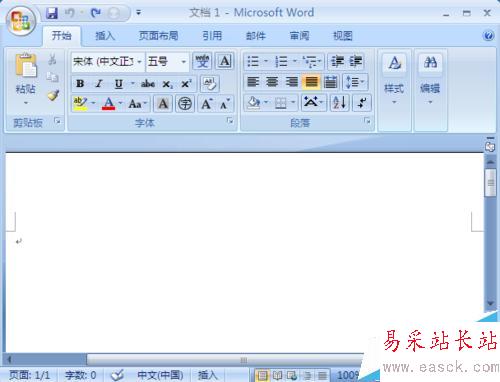Viewport: 500px width, 382px height.
Task: Click the phonetic guide 文 icon
Action: tap(202, 62)
